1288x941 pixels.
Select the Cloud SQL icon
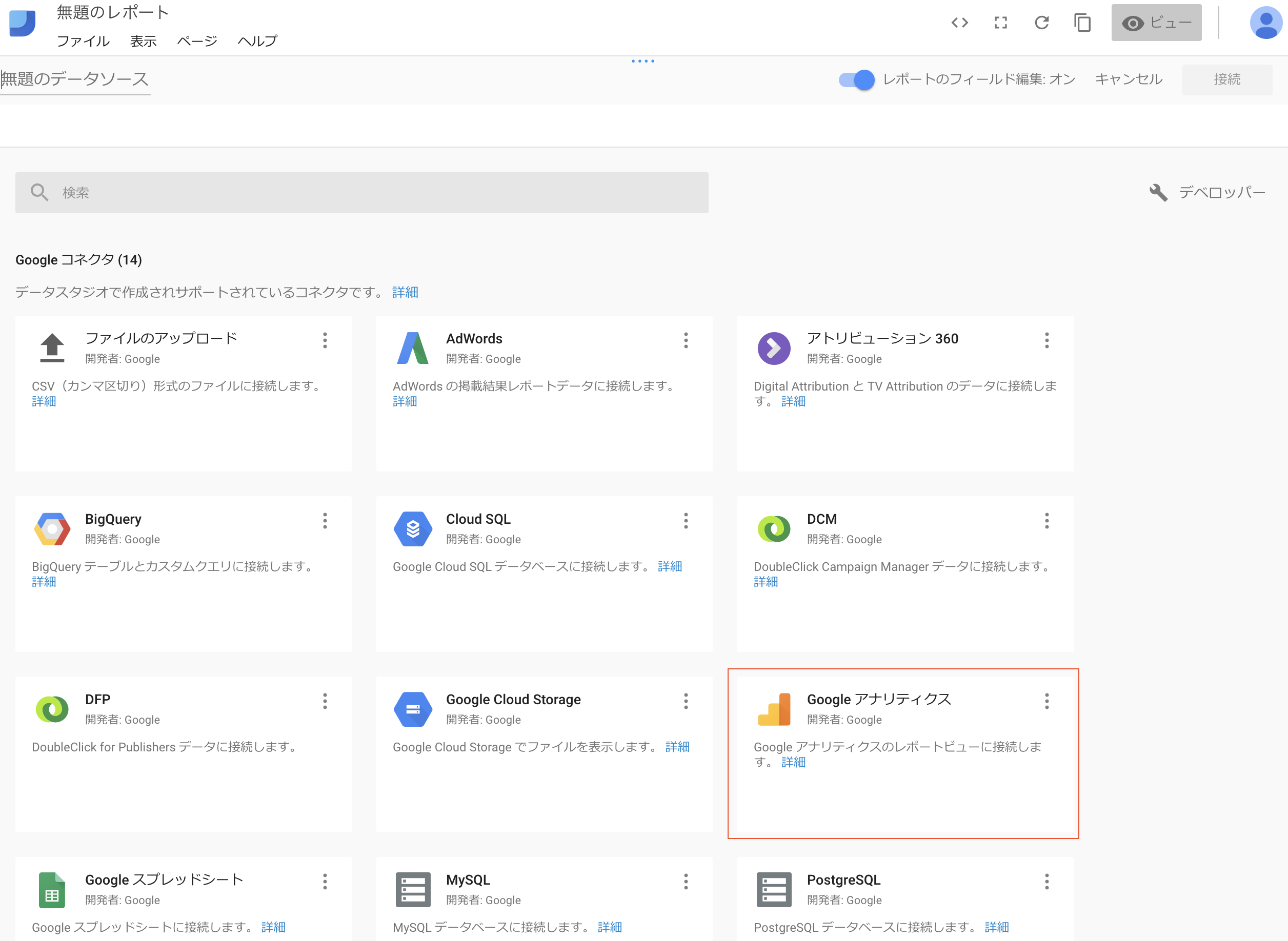click(413, 528)
